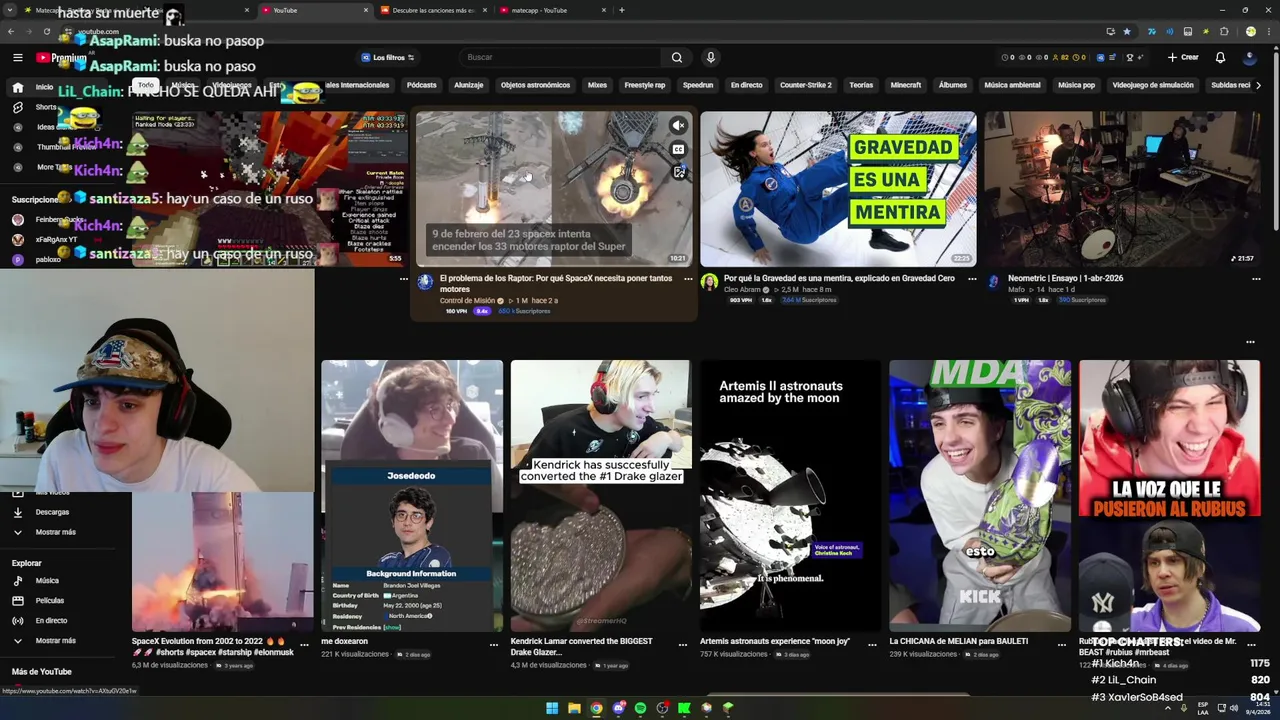Click the Crear button
The width and height of the screenshot is (1280, 720).
point(1183,57)
